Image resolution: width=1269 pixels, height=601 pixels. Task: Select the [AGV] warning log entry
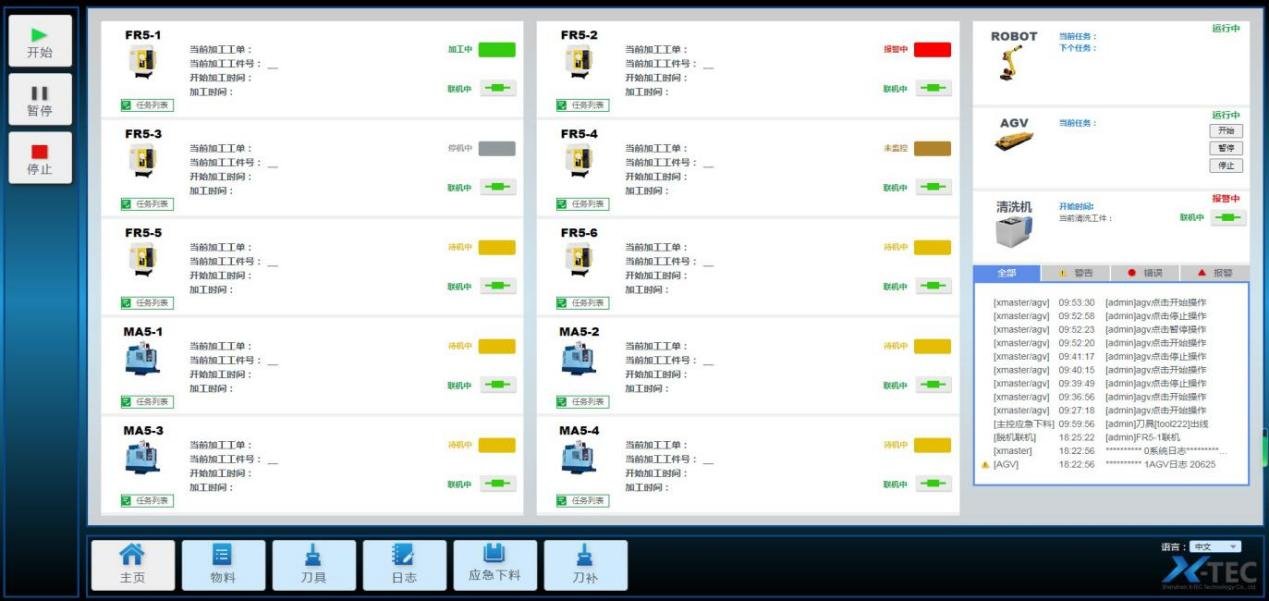1098,464
